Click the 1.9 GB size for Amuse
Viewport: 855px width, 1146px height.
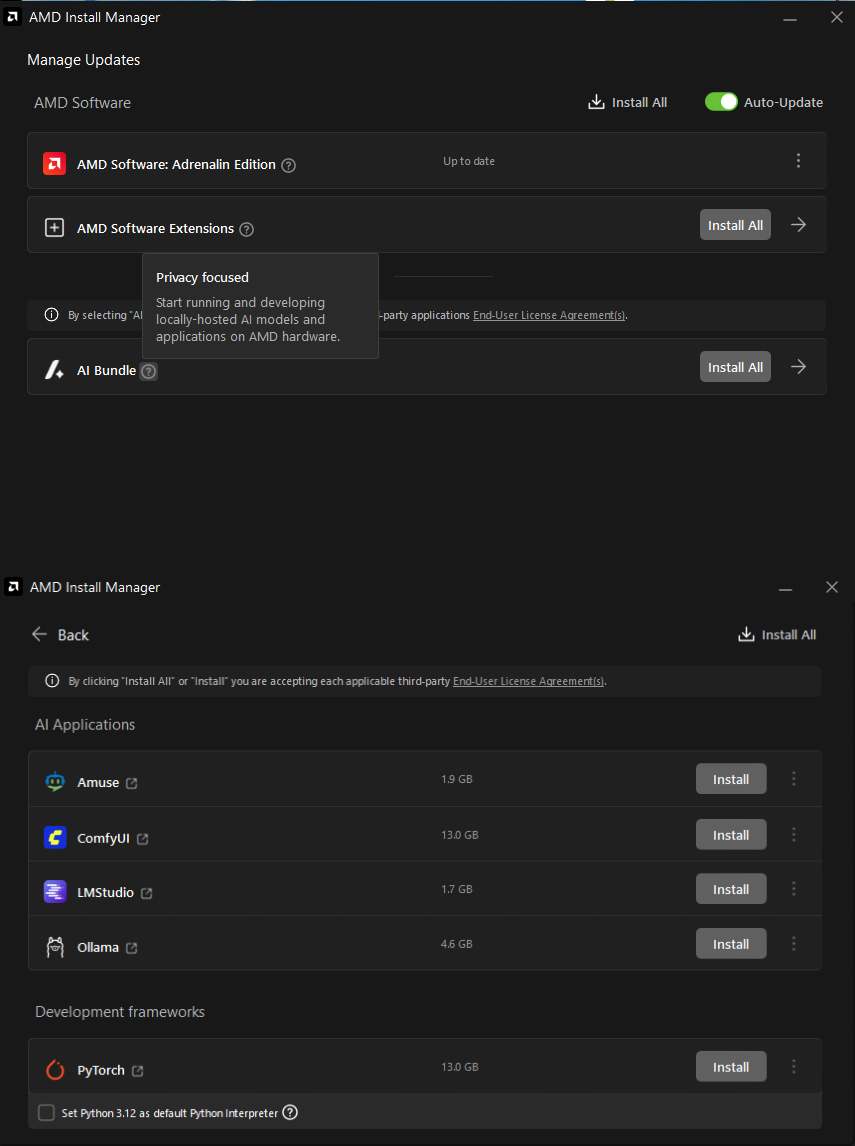tap(457, 779)
